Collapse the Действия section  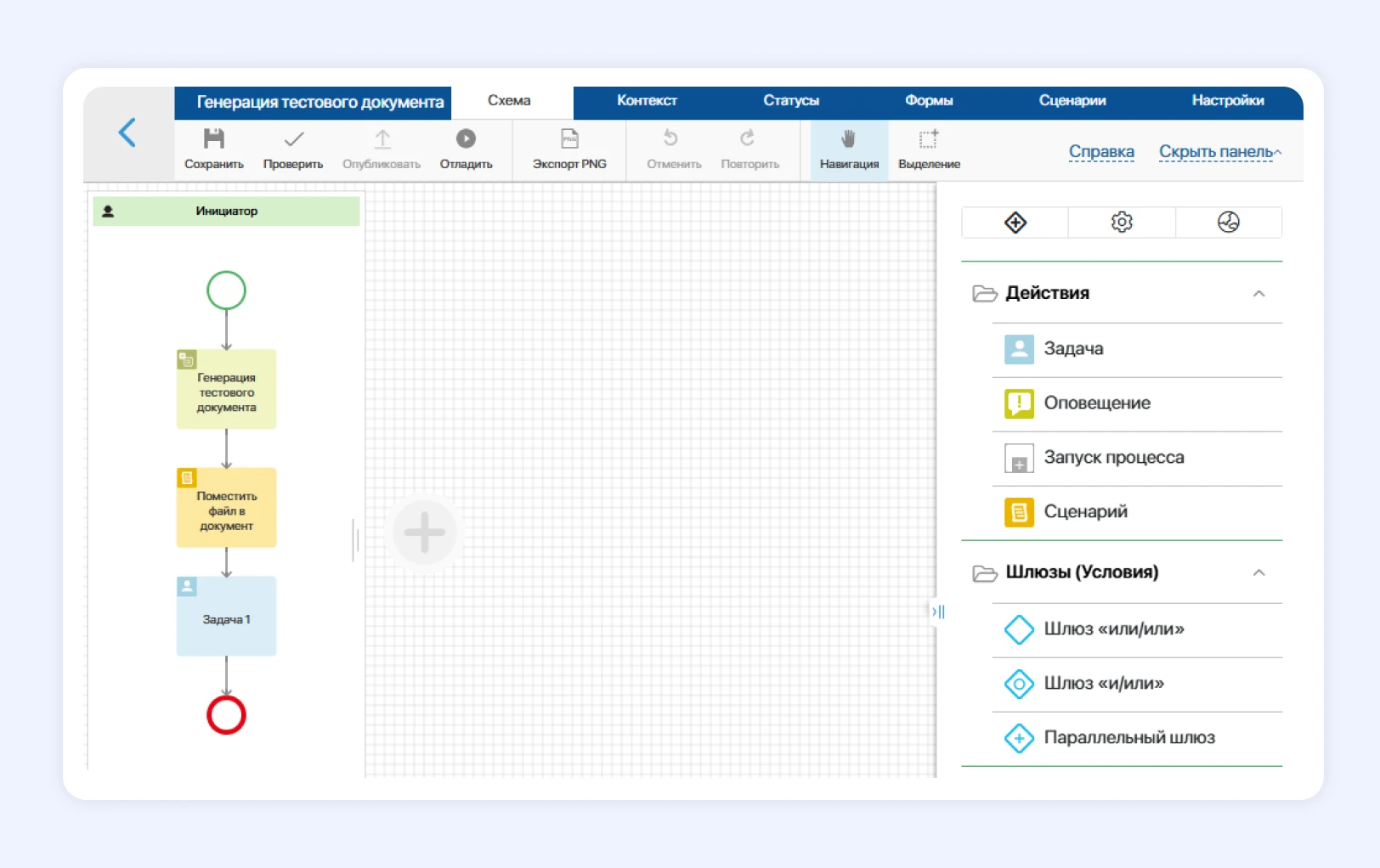tap(1258, 294)
